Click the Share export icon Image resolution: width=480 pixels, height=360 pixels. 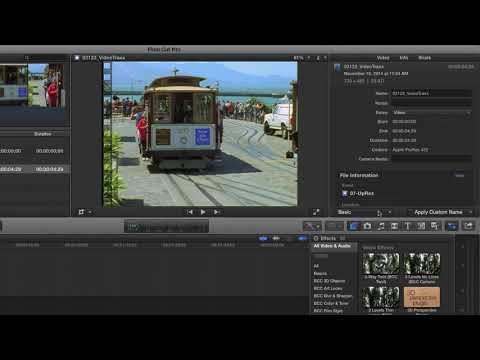[468, 226]
